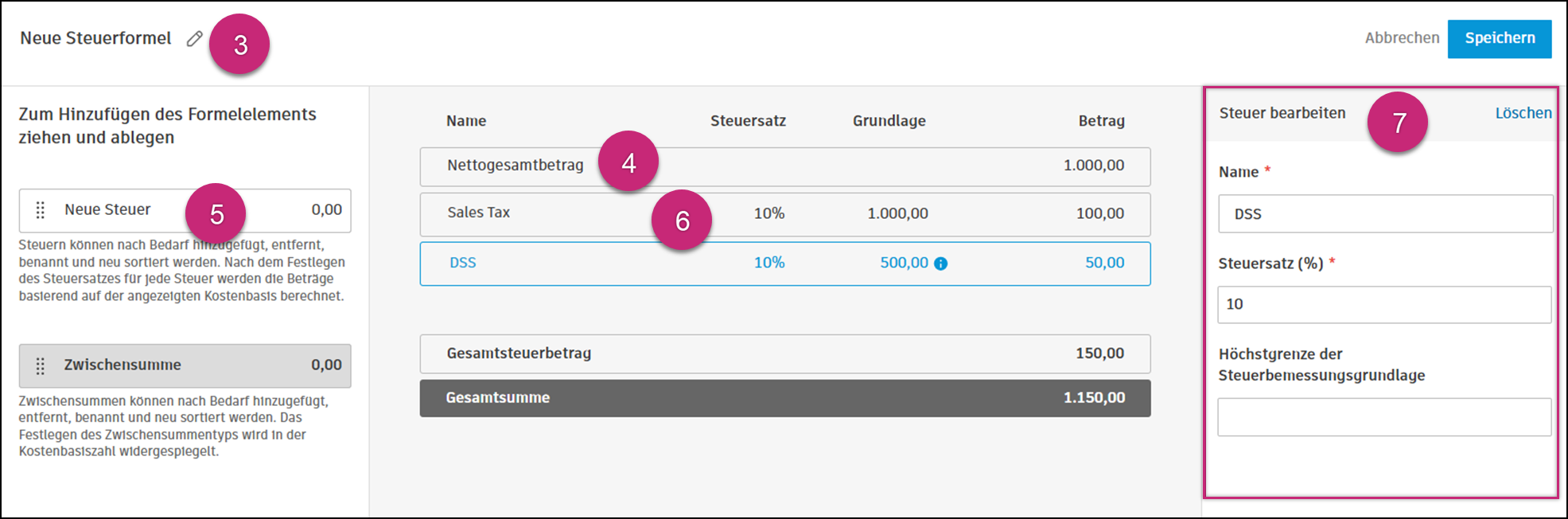Click the drag handle on Zwischensumme

[x=38, y=366]
